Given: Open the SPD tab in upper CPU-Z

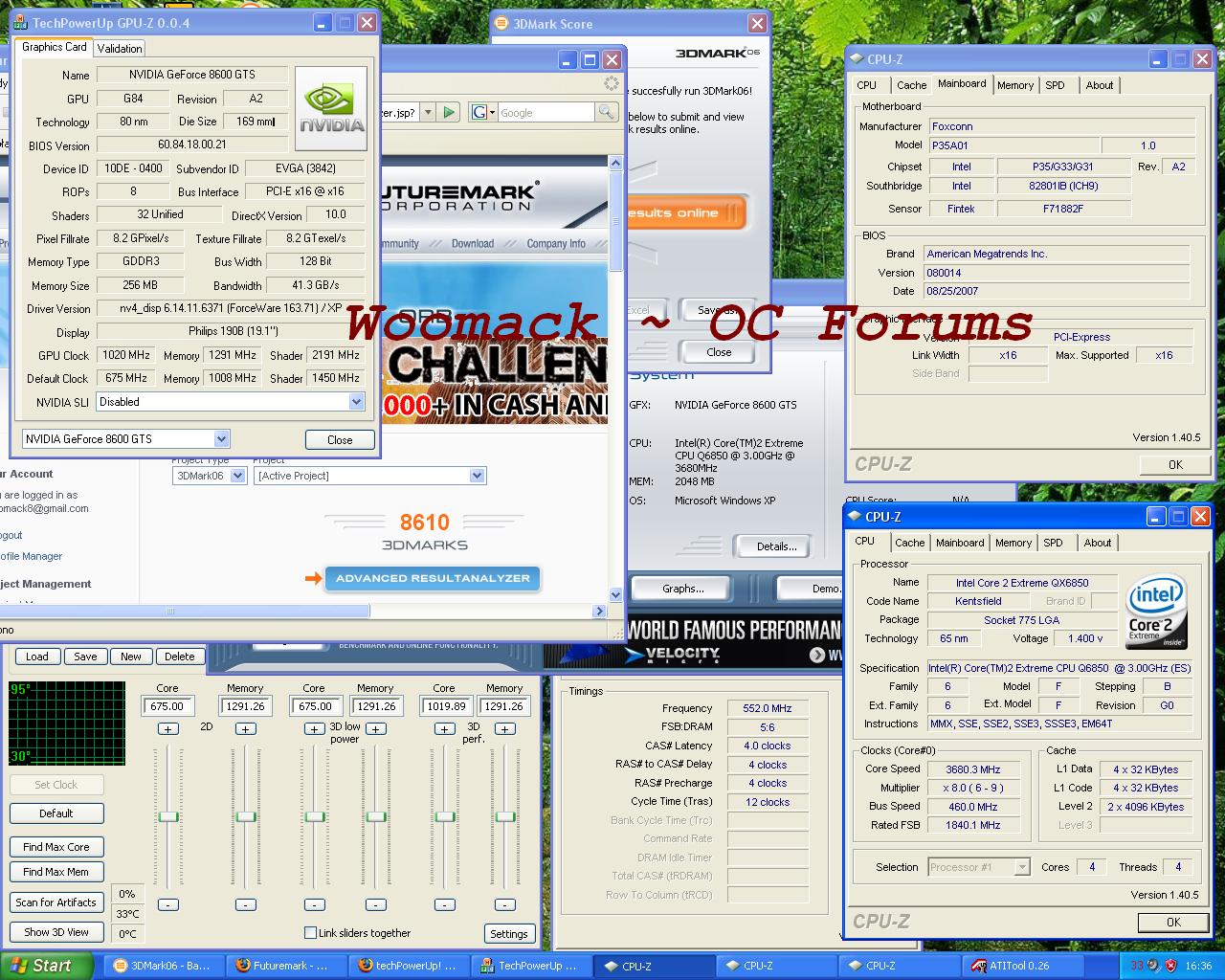Looking at the screenshot, I should click(1055, 85).
